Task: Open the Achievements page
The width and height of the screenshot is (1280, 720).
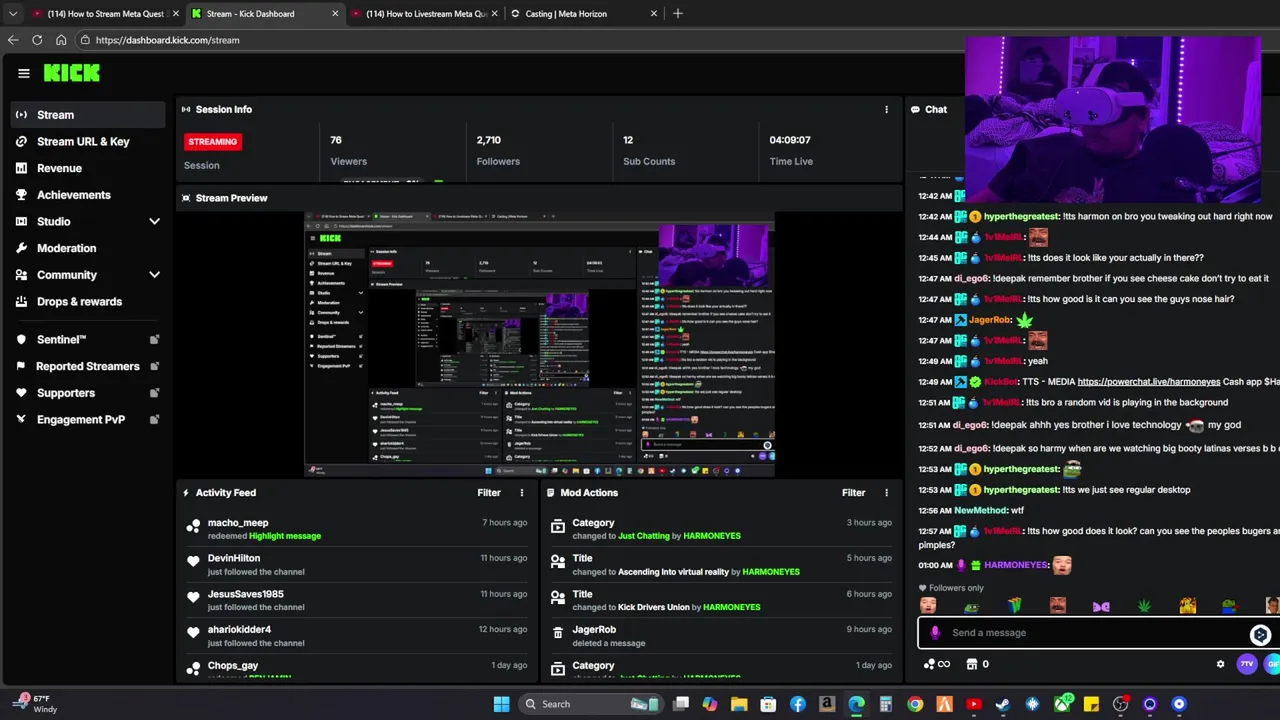Action: point(73,195)
